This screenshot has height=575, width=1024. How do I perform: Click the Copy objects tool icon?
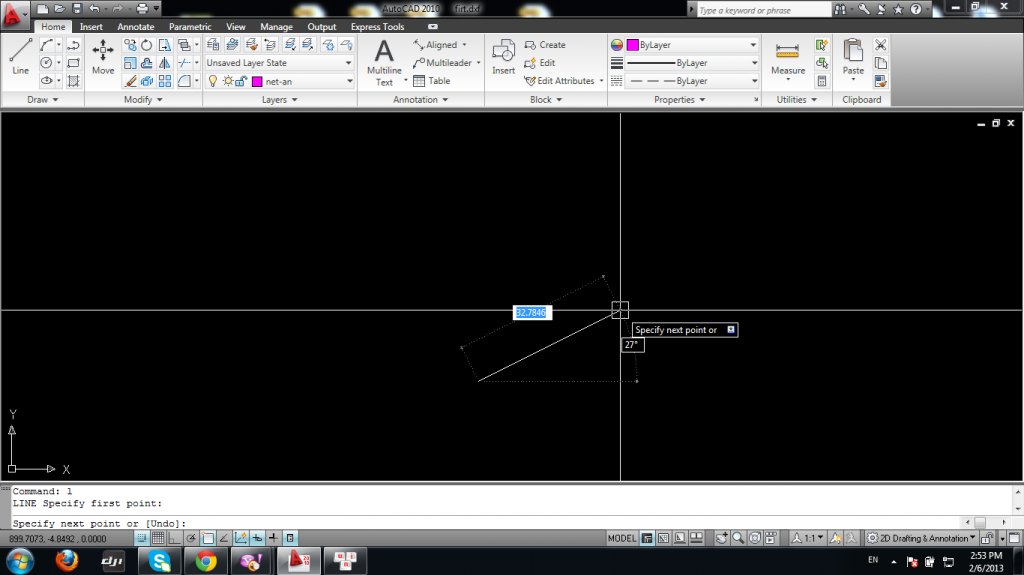tap(130, 45)
